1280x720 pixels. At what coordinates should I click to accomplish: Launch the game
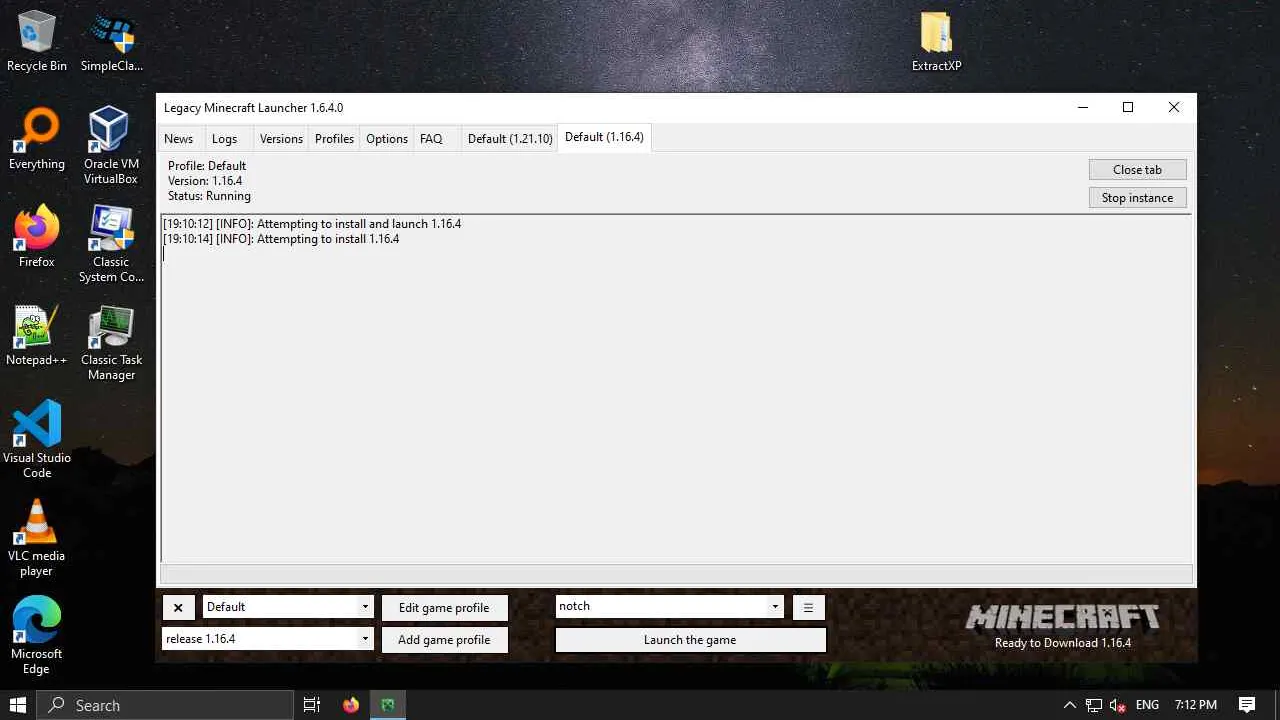(x=690, y=640)
